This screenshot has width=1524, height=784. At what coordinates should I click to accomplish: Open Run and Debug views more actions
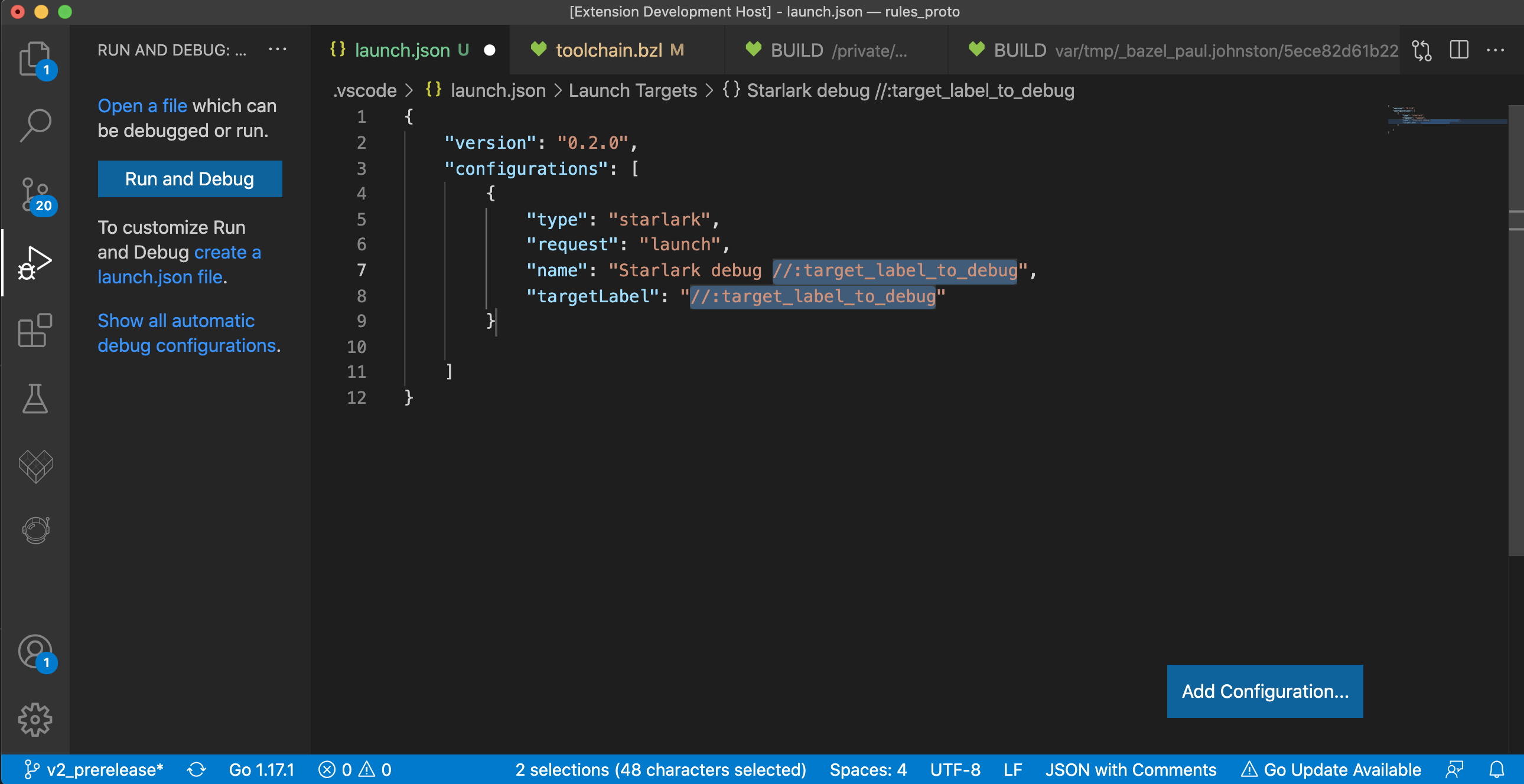tap(278, 50)
